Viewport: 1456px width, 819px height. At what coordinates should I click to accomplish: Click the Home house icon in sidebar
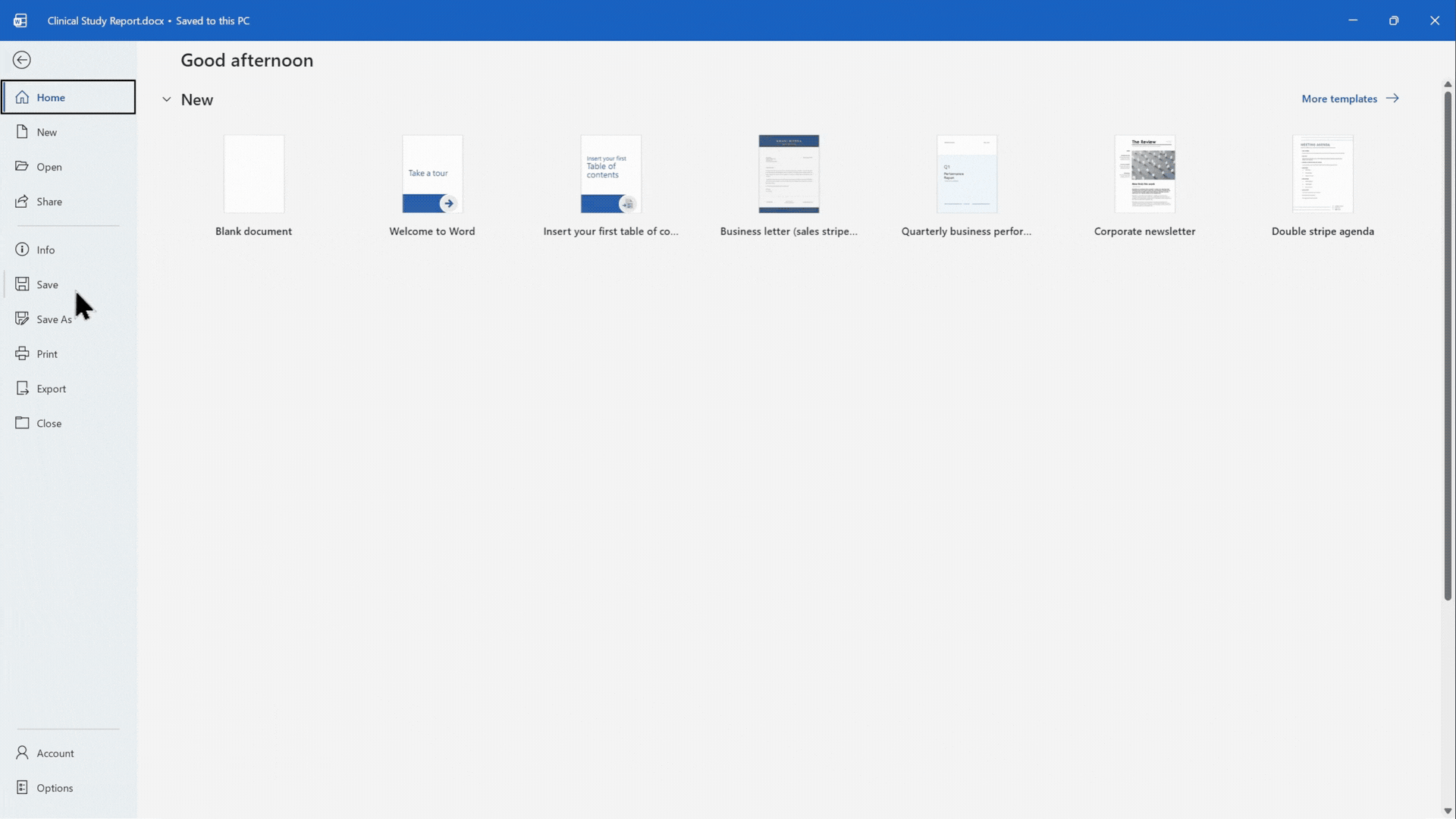tap(23, 97)
